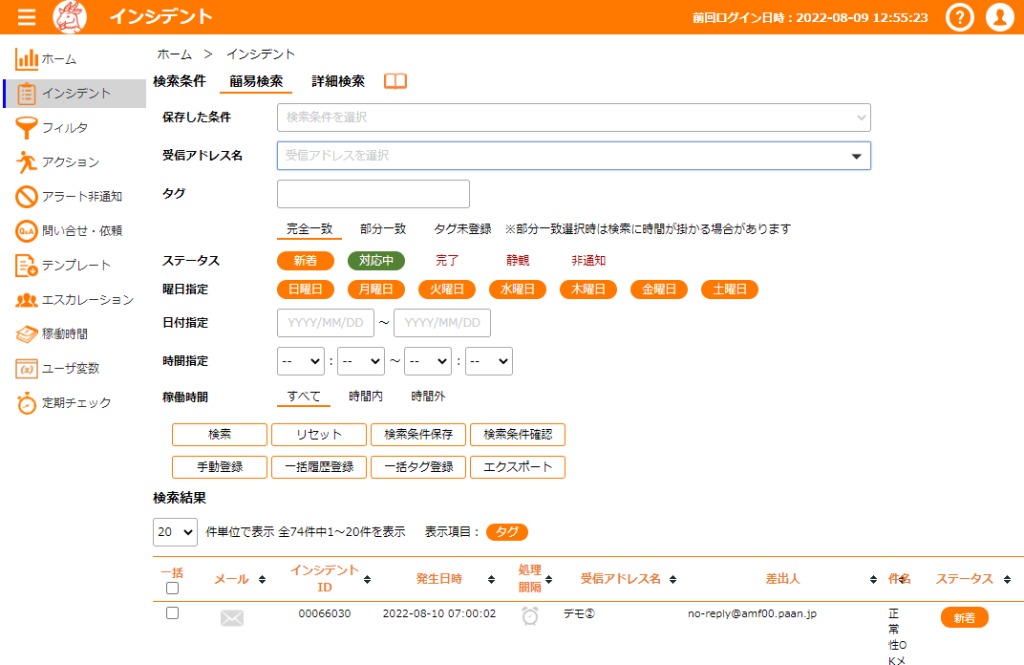Click the リセット button
The image size is (1024, 665).
[319, 434]
